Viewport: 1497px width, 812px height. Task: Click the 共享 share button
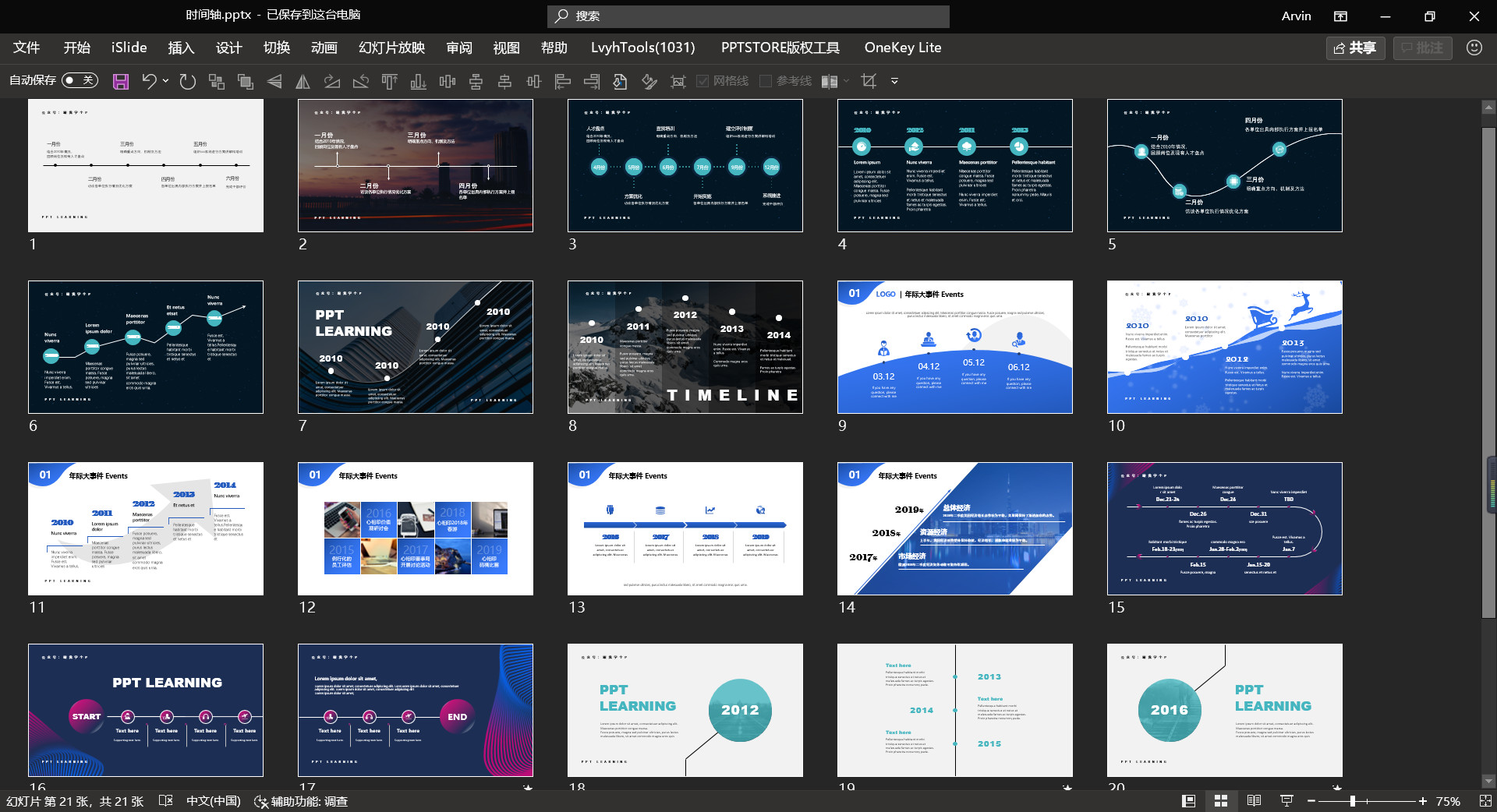1355,48
